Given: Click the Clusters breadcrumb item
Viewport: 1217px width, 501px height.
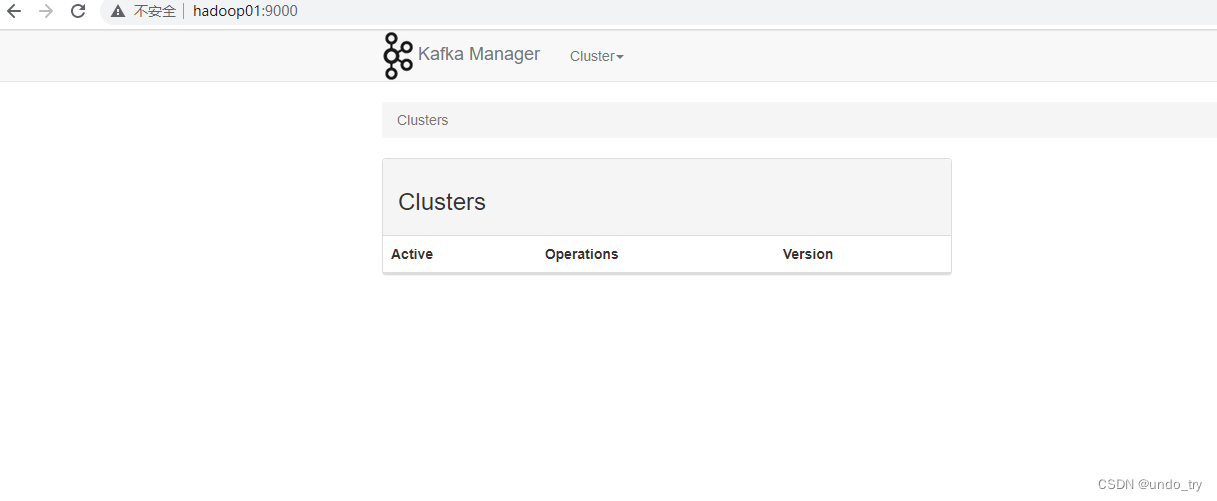Looking at the screenshot, I should (423, 120).
